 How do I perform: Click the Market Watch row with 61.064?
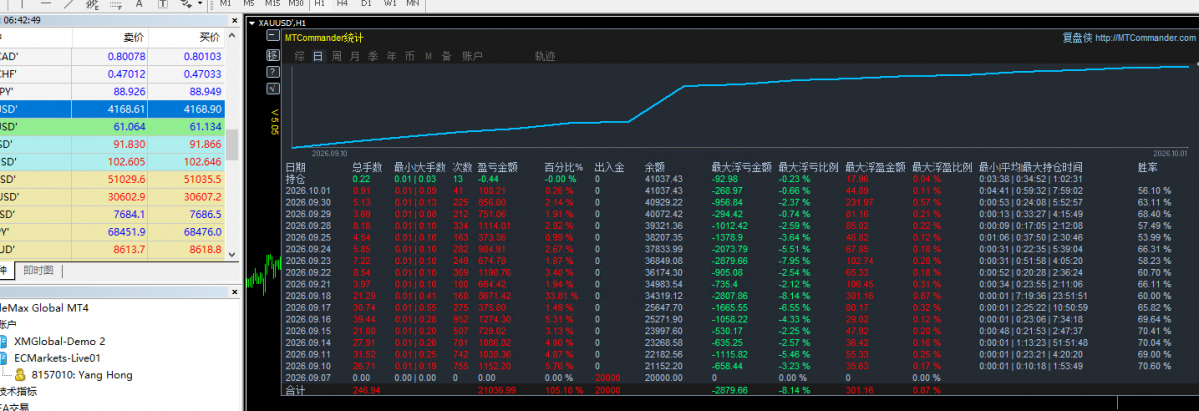[x=112, y=126]
